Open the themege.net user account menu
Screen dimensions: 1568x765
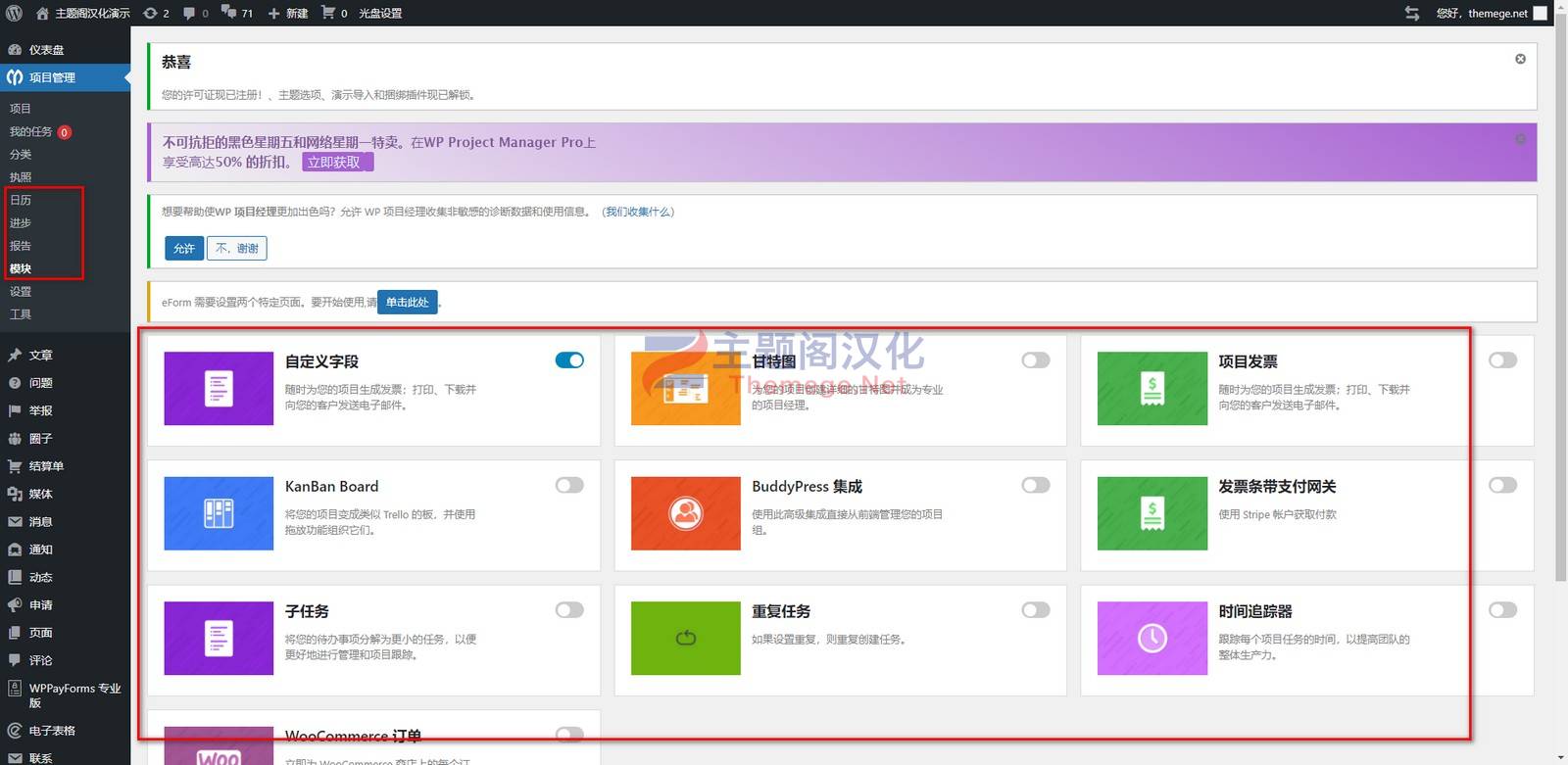1492,13
